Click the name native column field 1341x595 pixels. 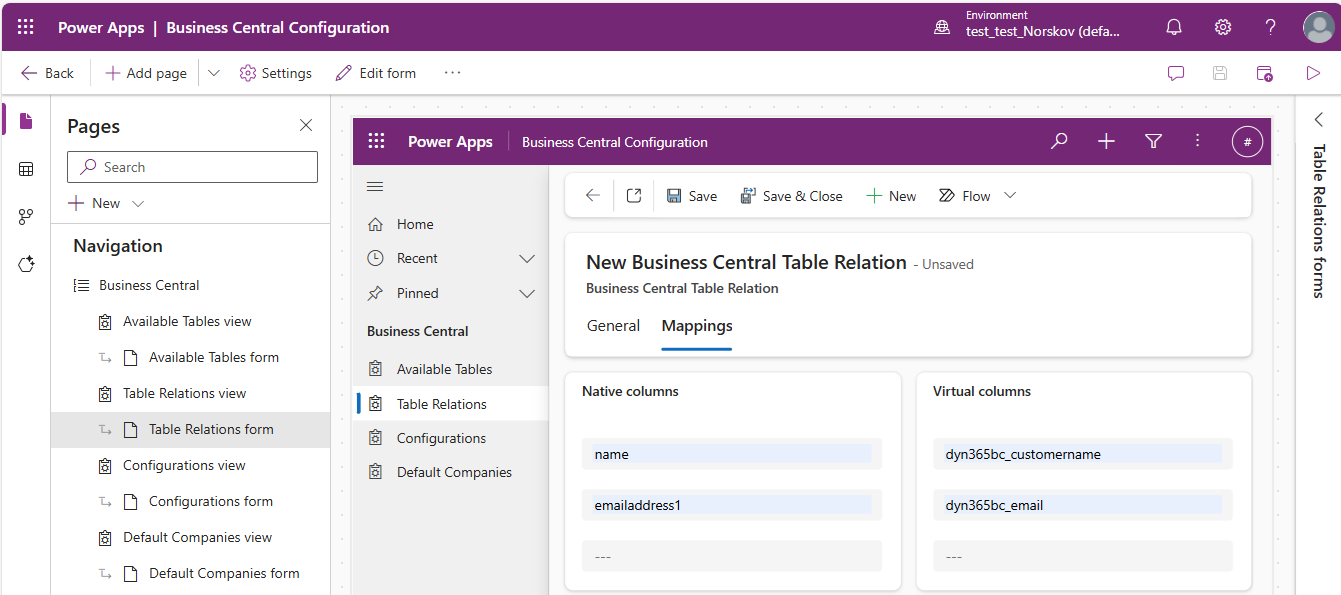coord(732,454)
